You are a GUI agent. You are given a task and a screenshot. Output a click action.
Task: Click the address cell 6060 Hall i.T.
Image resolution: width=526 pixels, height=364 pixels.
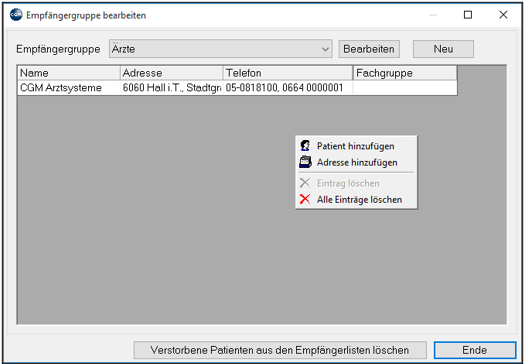171,88
